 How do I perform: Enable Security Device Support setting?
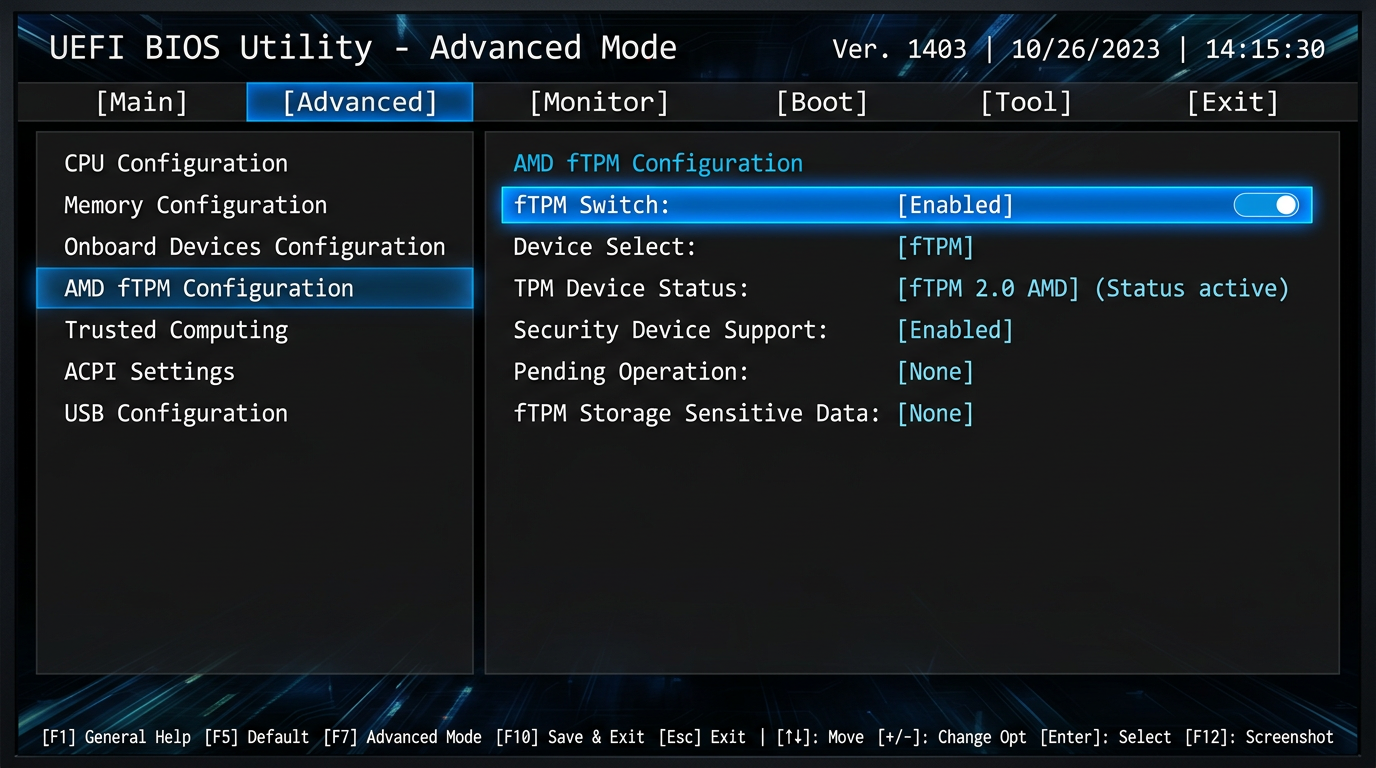953,329
